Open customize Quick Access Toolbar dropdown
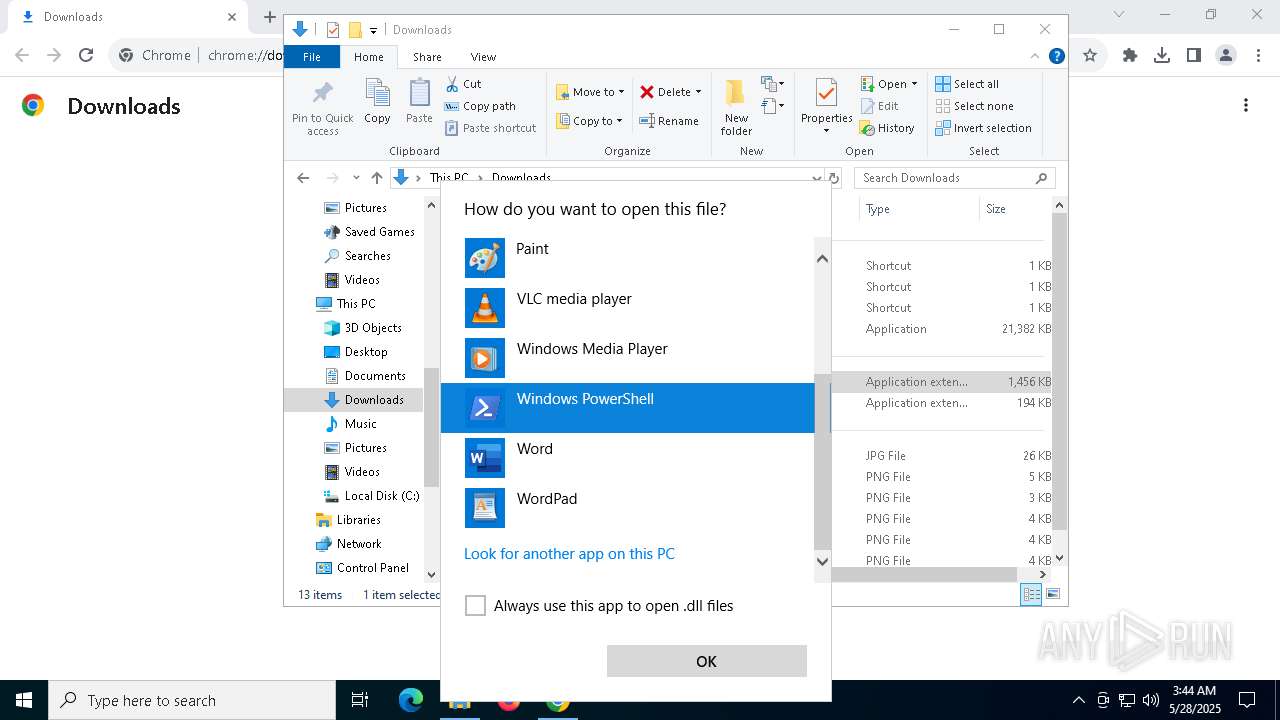The width and height of the screenshot is (1280, 720). coord(373,30)
